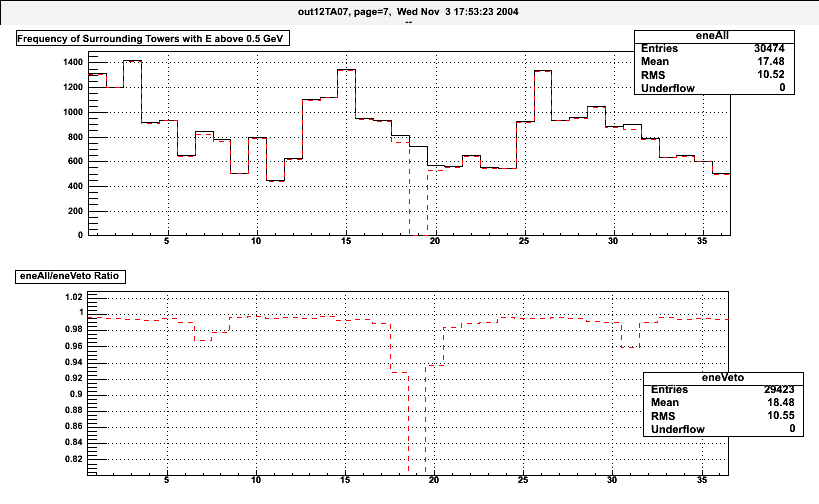
Task: Click x-axis label 10 on ratio plot
Action: [x=256, y=480]
